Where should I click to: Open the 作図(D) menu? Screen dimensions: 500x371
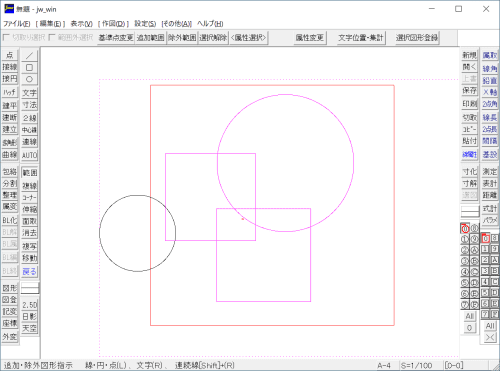(x=113, y=24)
